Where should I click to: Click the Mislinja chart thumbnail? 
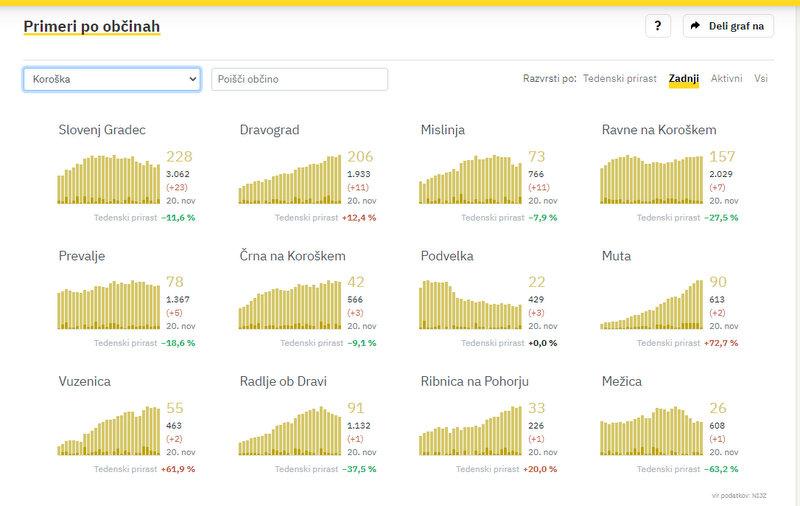point(472,178)
